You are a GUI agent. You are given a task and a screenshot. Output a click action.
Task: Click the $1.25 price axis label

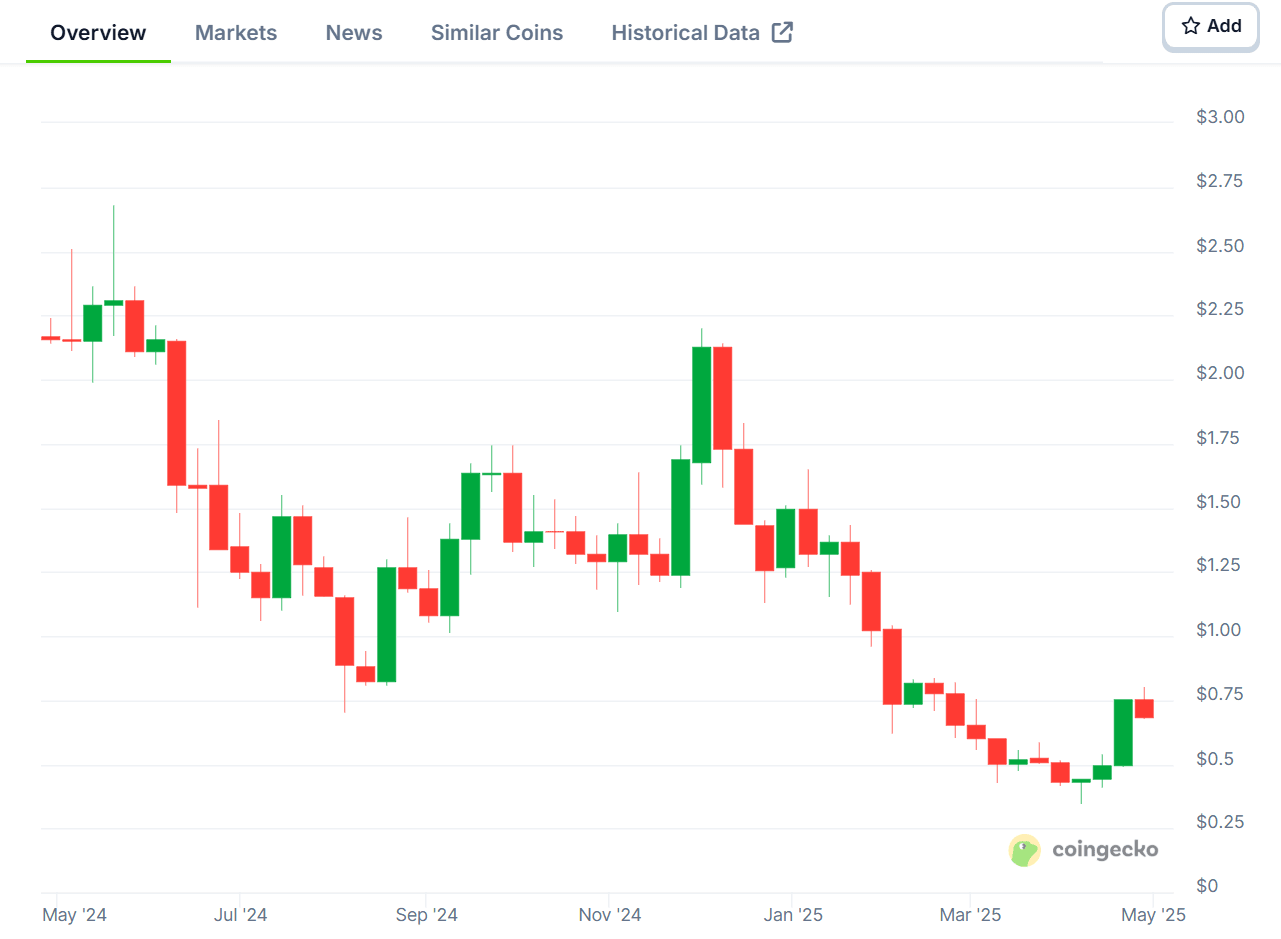click(x=1220, y=566)
